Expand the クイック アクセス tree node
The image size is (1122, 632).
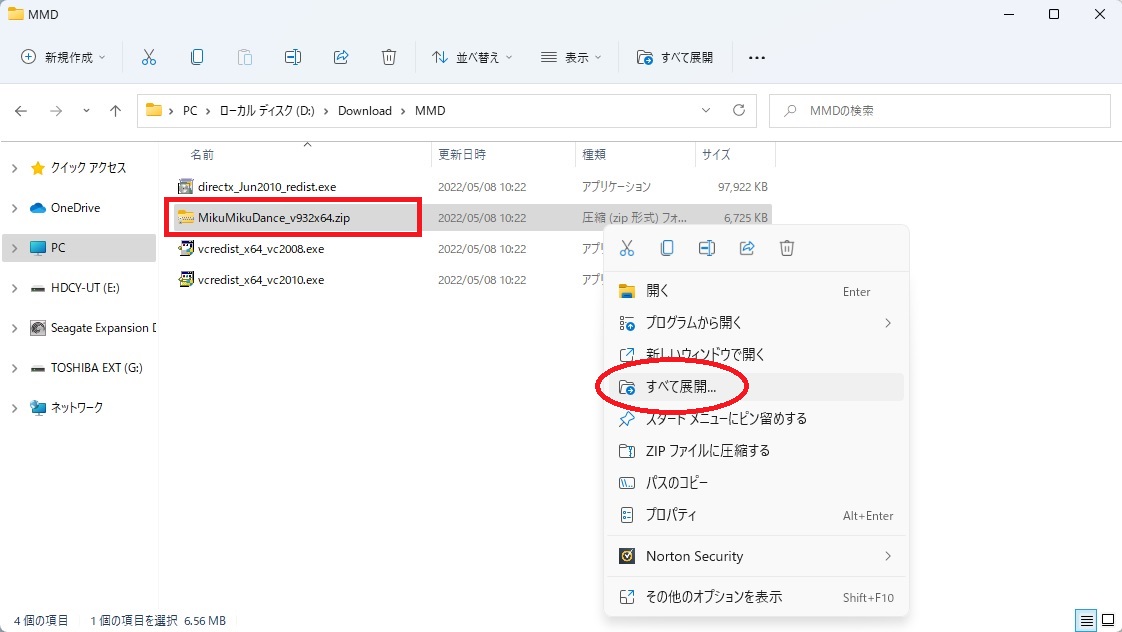pyautogui.click(x=14, y=168)
